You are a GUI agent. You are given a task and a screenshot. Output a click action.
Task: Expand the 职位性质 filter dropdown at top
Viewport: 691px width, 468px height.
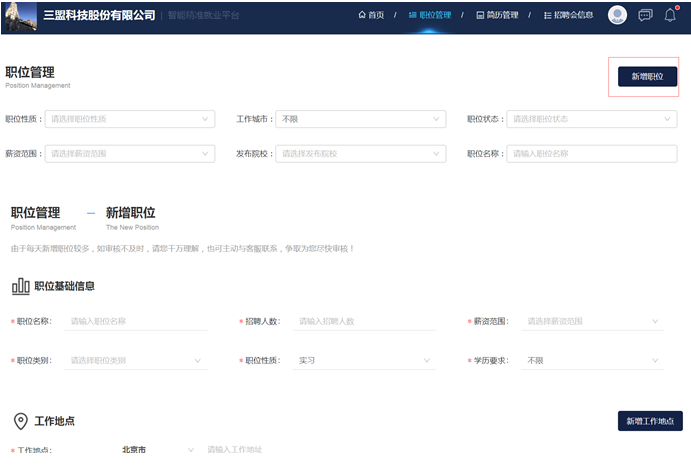130,119
